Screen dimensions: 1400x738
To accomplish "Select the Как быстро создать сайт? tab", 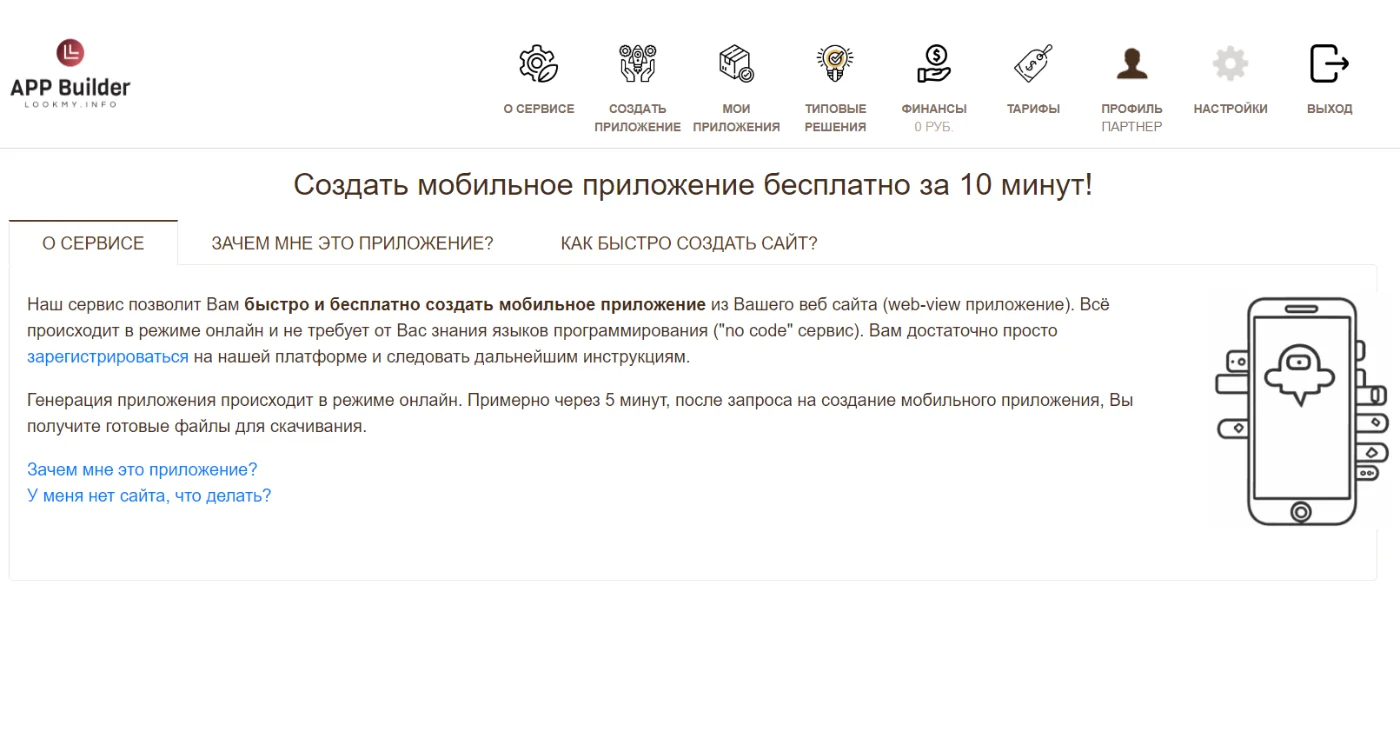I will (x=689, y=243).
